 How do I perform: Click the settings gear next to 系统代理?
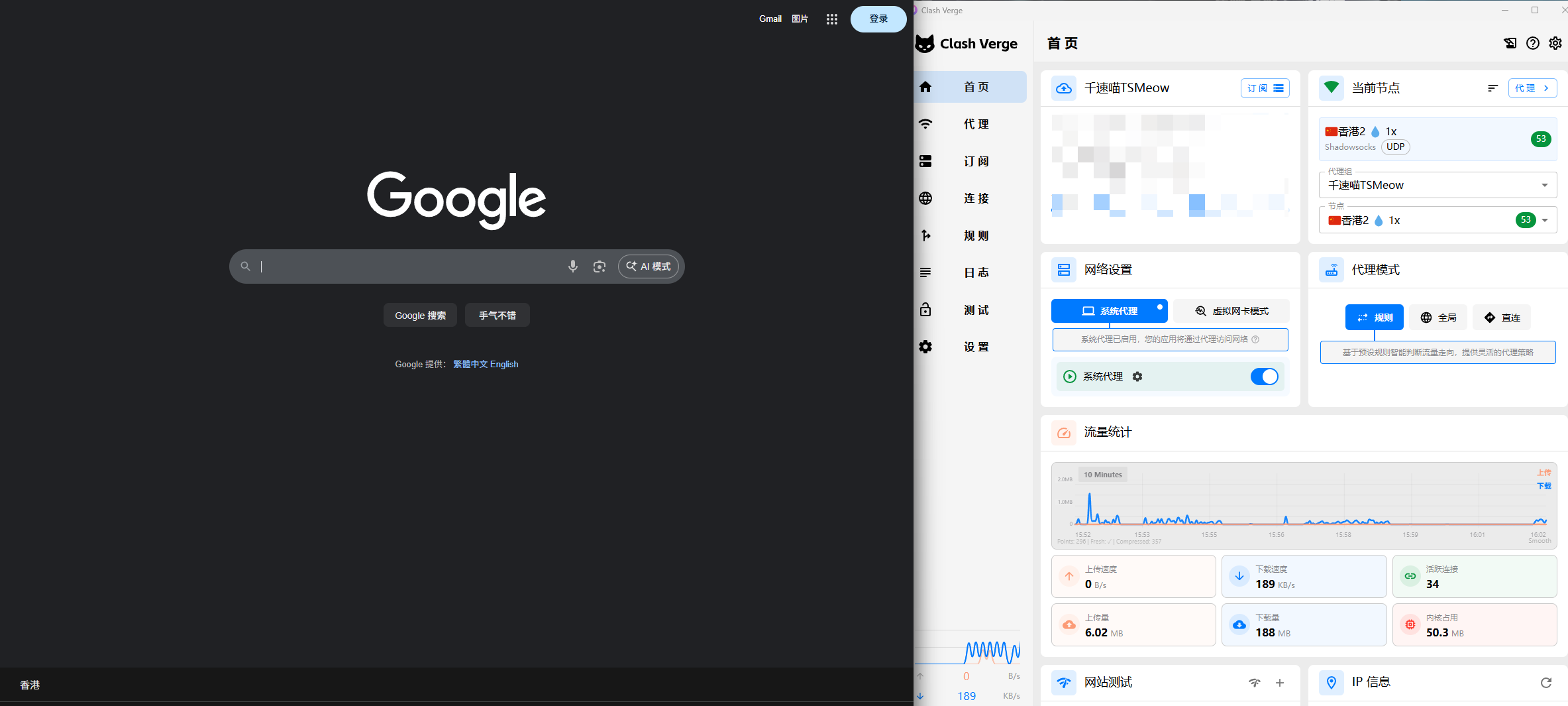click(1137, 377)
